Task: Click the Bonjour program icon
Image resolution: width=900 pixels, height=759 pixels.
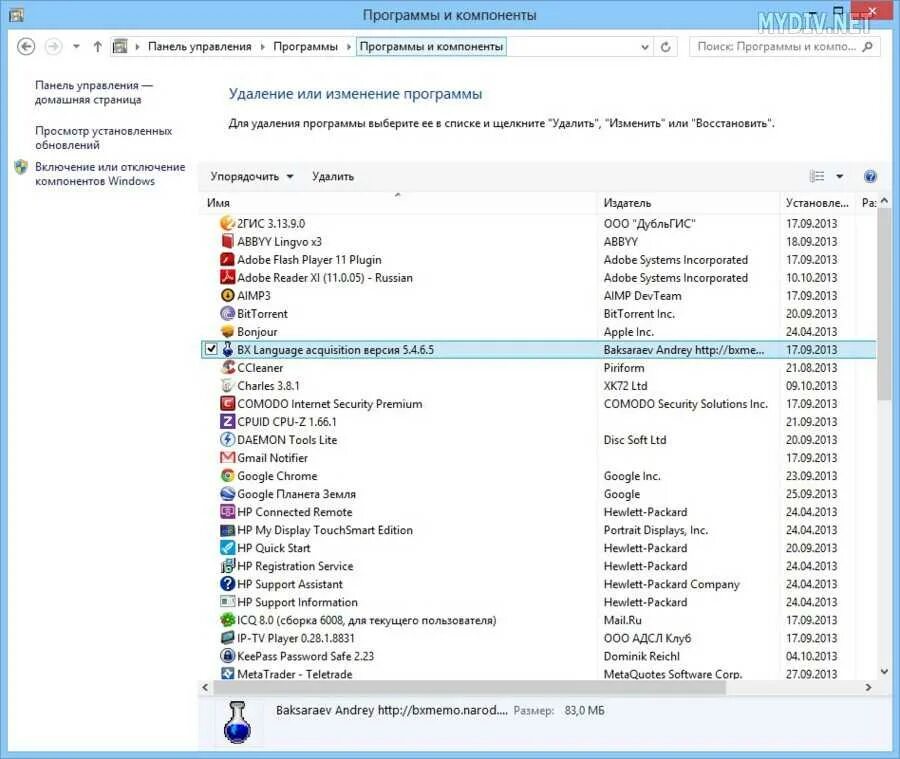Action: coord(228,332)
